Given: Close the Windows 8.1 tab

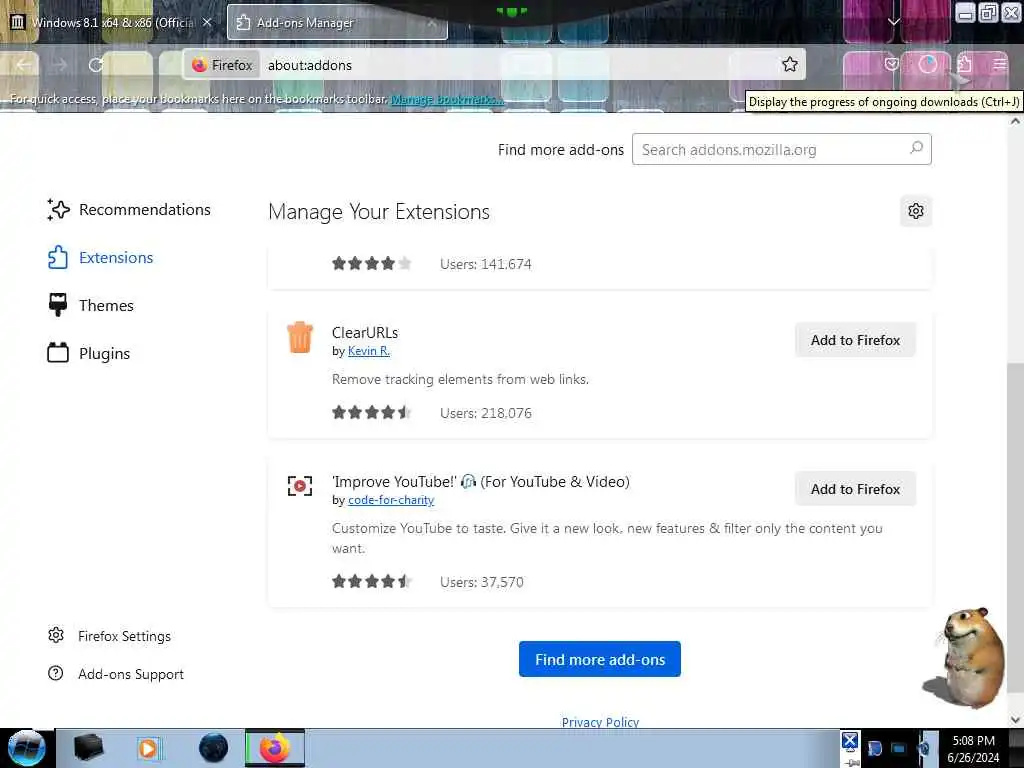Looking at the screenshot, I should click(207, 22).
